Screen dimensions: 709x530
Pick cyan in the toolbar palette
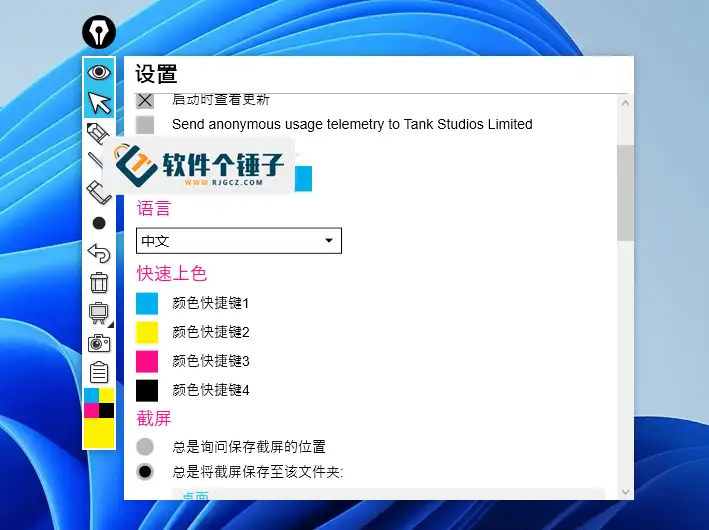click(x=91, y=395)
